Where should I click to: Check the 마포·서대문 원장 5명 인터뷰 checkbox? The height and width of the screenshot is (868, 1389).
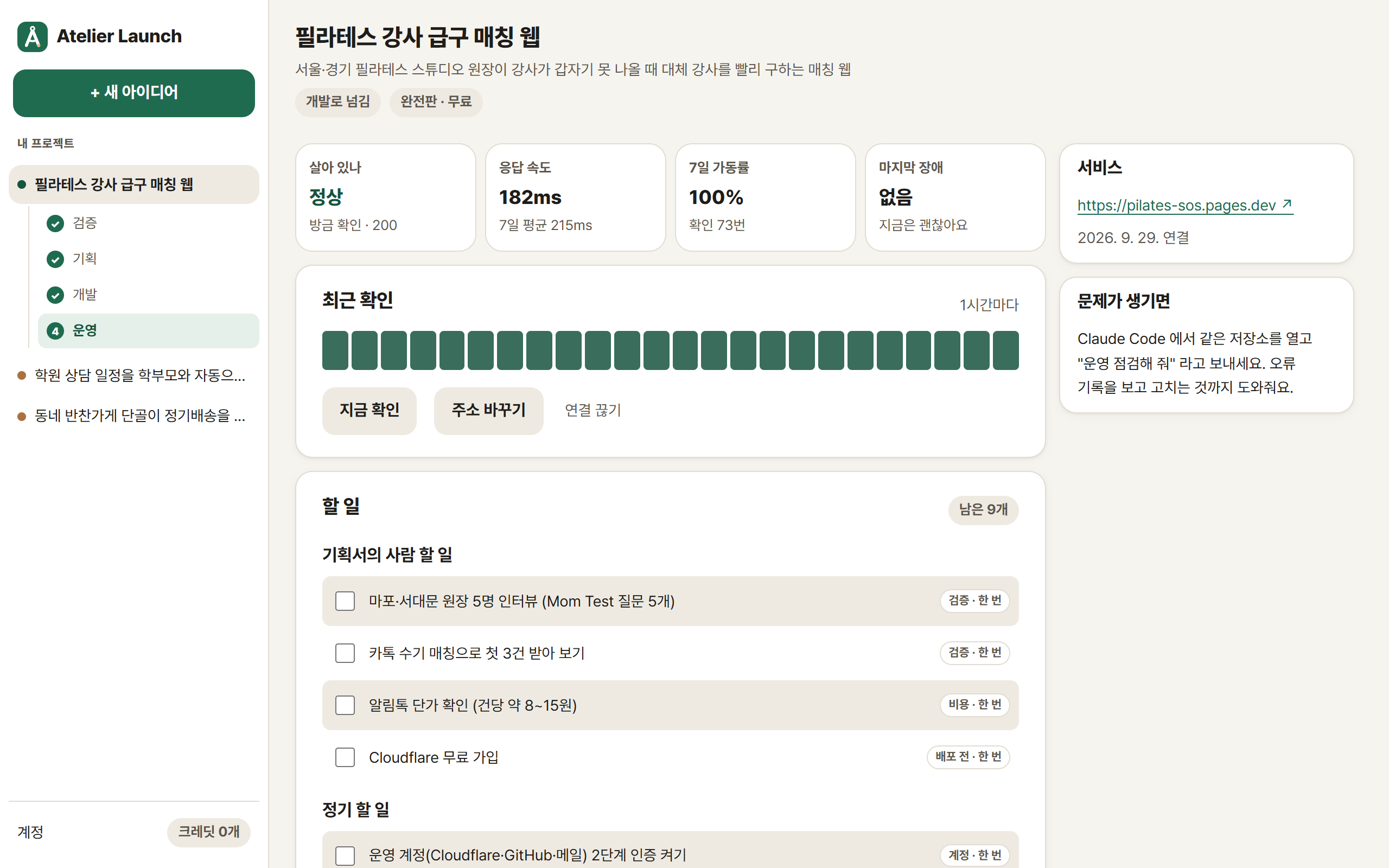(345, 601)
